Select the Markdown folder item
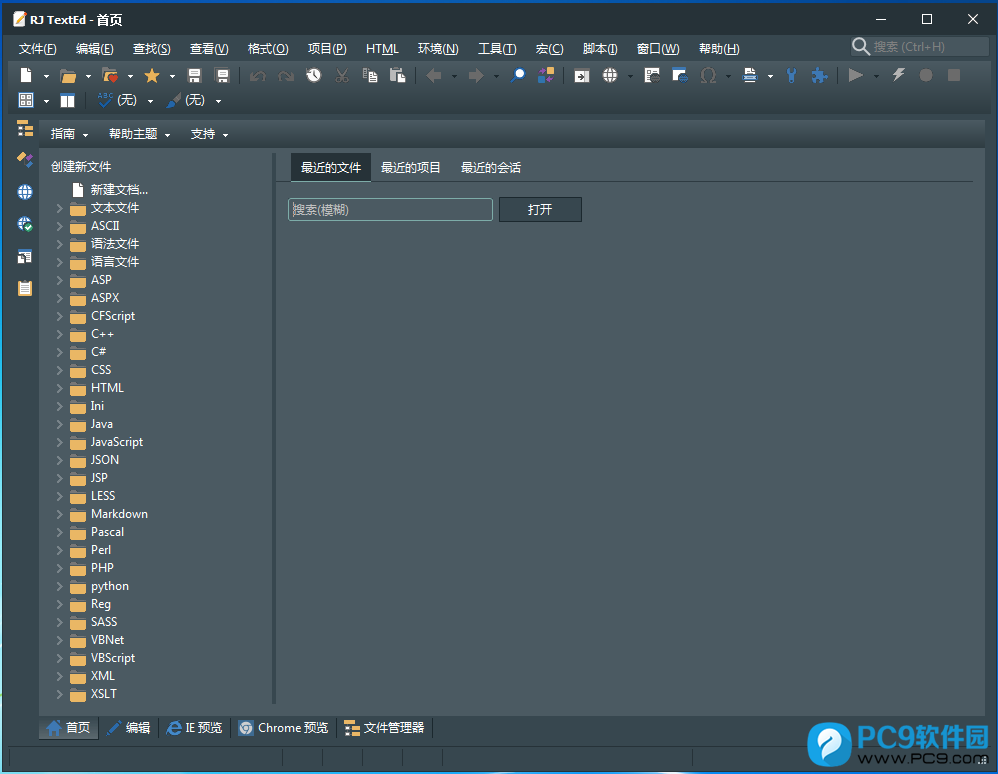 coord(119,514)
